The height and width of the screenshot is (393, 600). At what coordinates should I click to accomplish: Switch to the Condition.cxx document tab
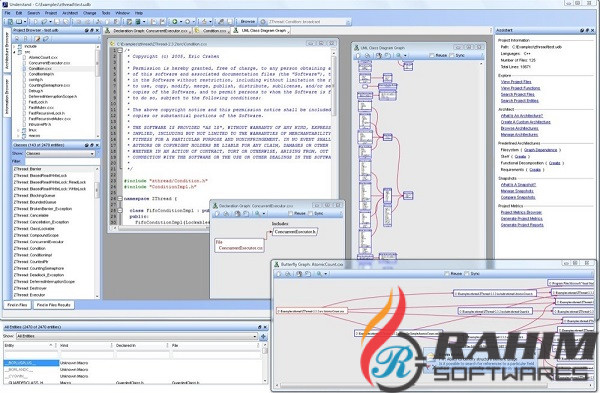tap(211, 31)
